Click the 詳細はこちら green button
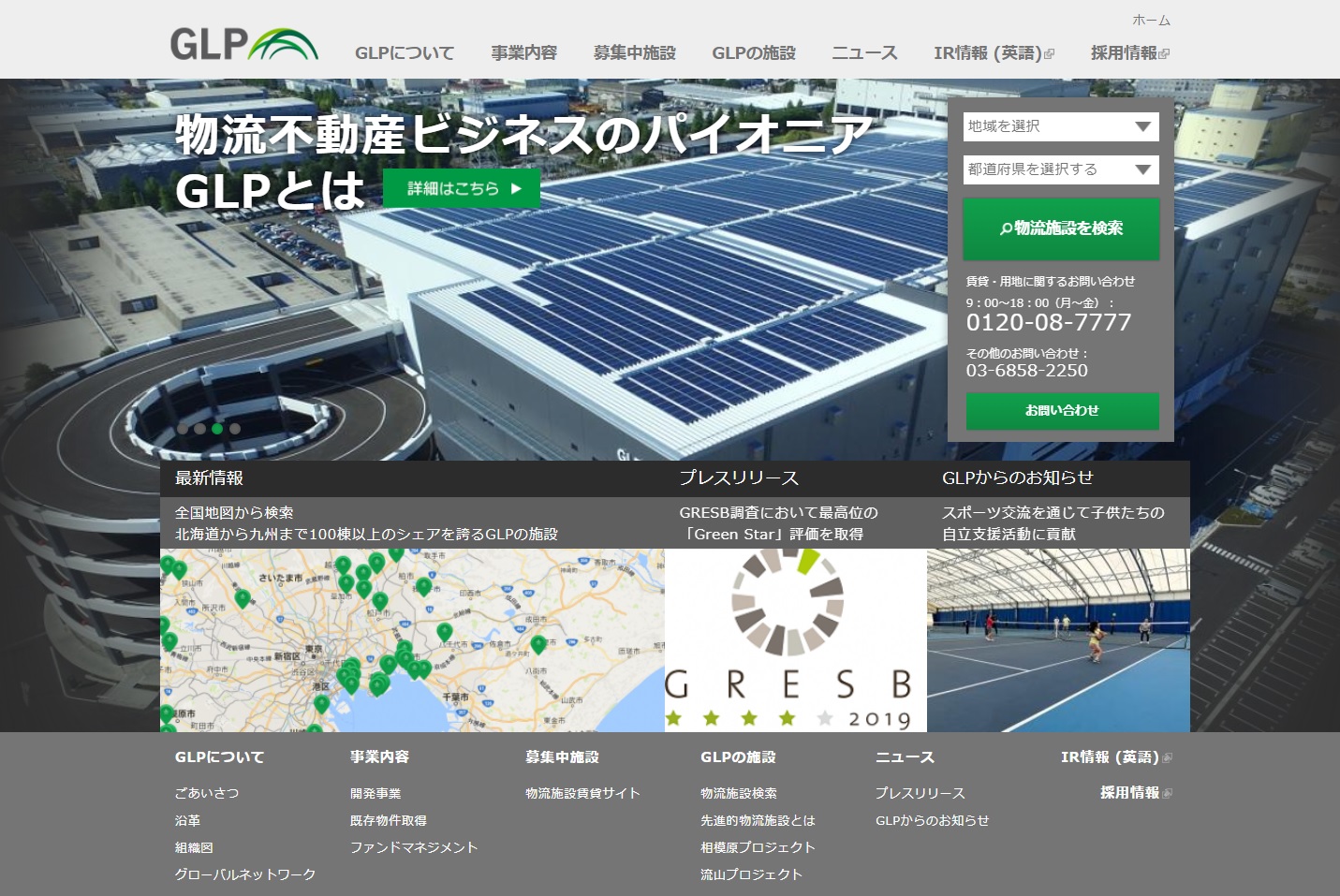This screenshot has height=896, width=1340. tap(462, 188)
